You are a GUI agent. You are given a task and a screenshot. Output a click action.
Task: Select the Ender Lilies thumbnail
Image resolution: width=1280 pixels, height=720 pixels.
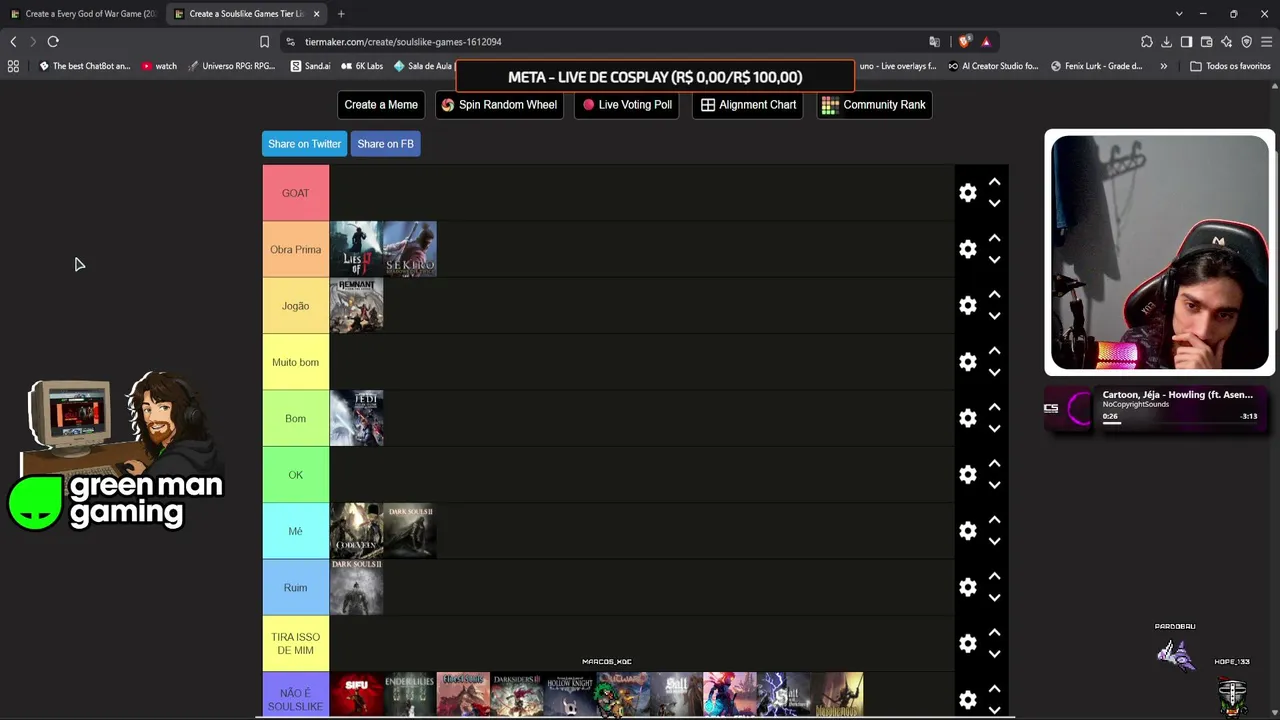410,696
